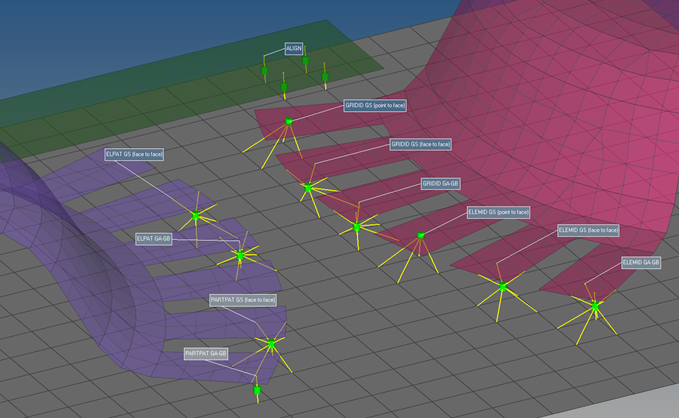
Task: Click the ELEMID GS (face to face) label
Action: [x=588, y=230]
